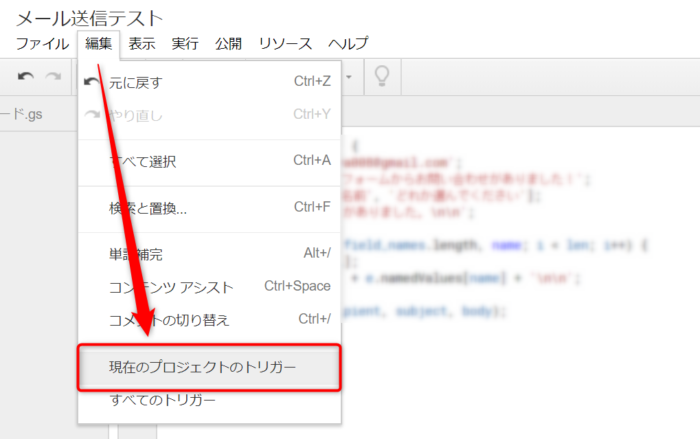The height and width of the screenshot is (439, 700).
Task: Open the リソース menu
Action: click(285, 44)
